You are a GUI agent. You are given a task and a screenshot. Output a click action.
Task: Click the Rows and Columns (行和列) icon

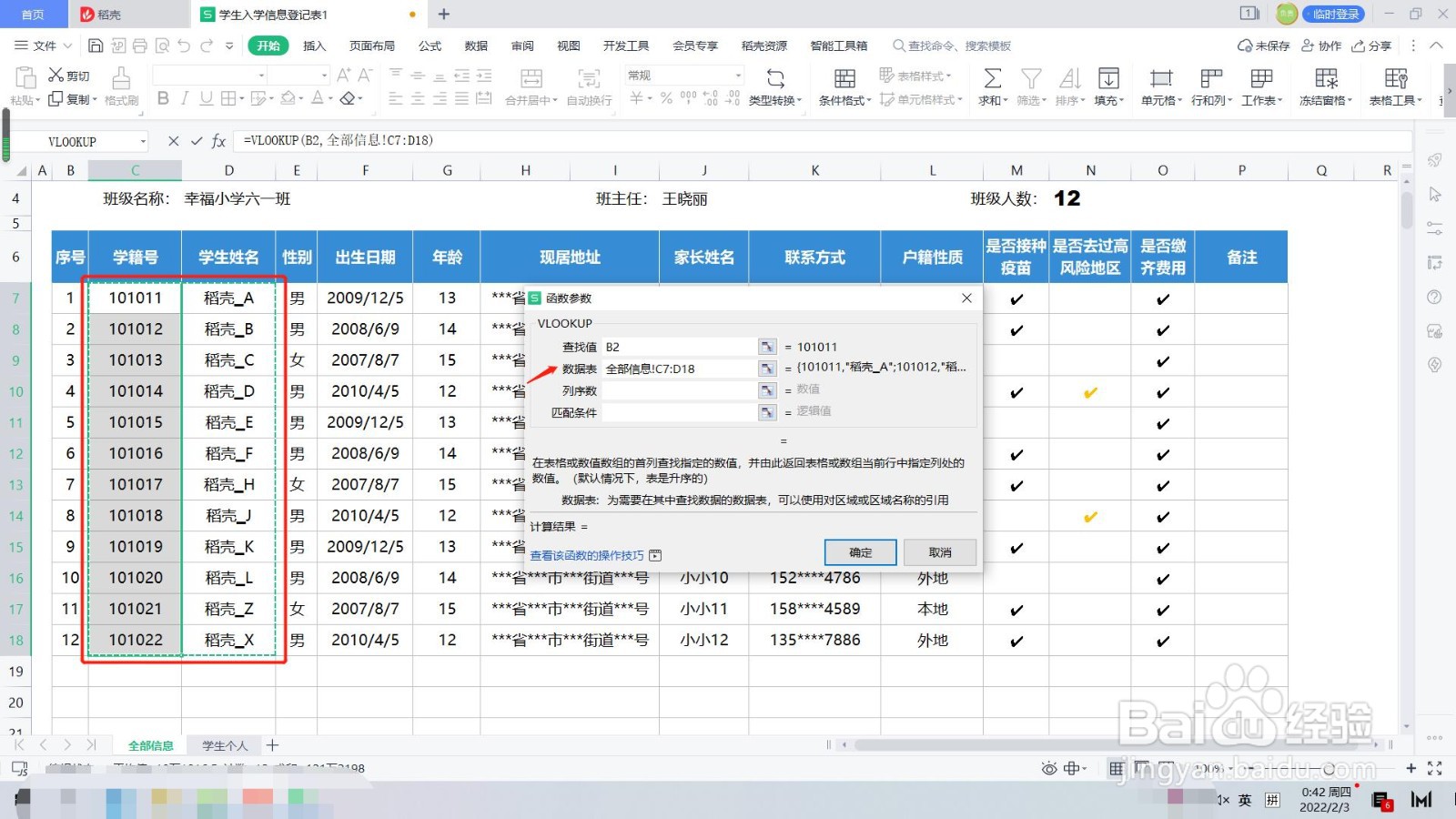1211,78
